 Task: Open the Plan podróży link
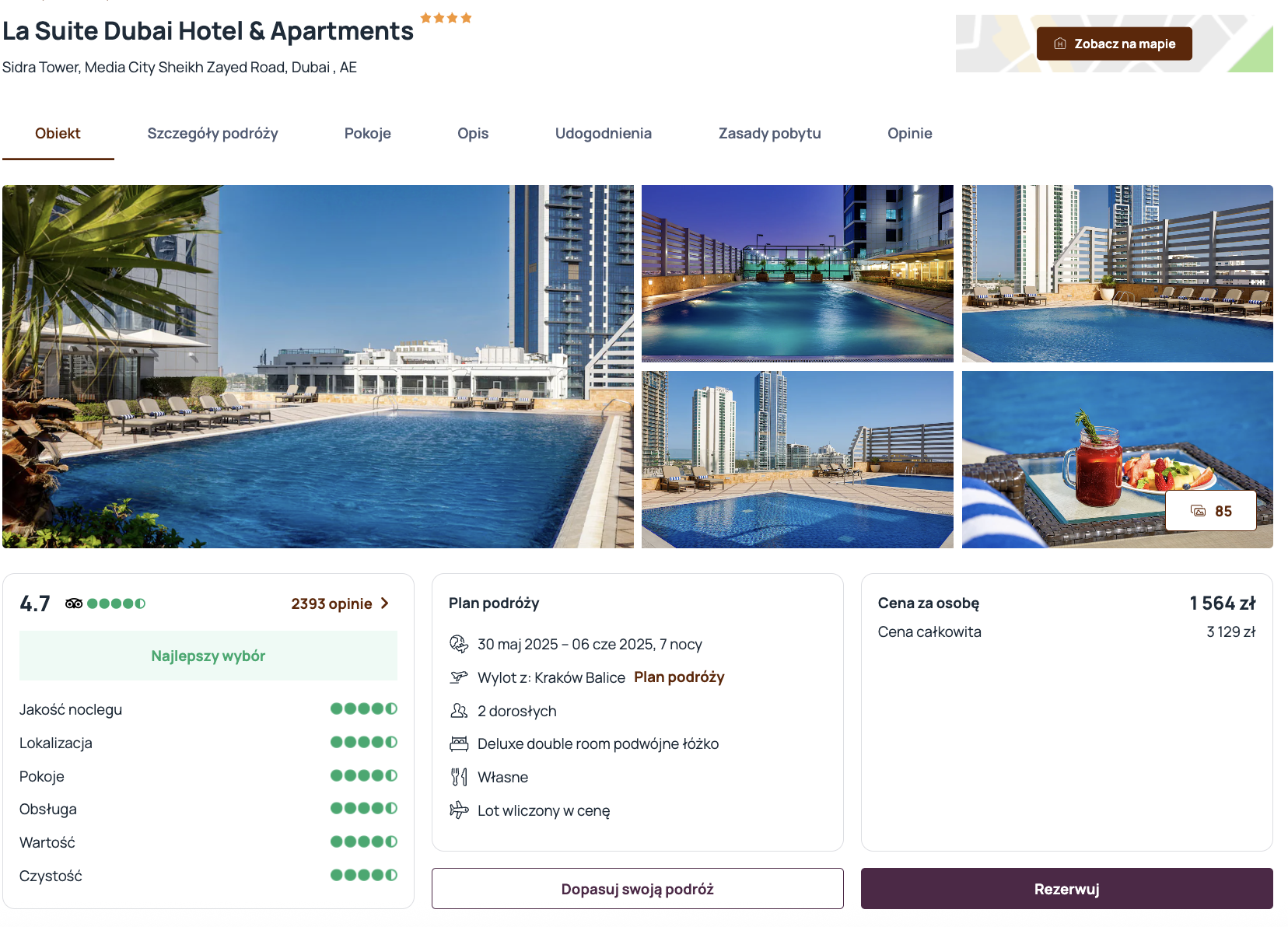click(679, 677)
